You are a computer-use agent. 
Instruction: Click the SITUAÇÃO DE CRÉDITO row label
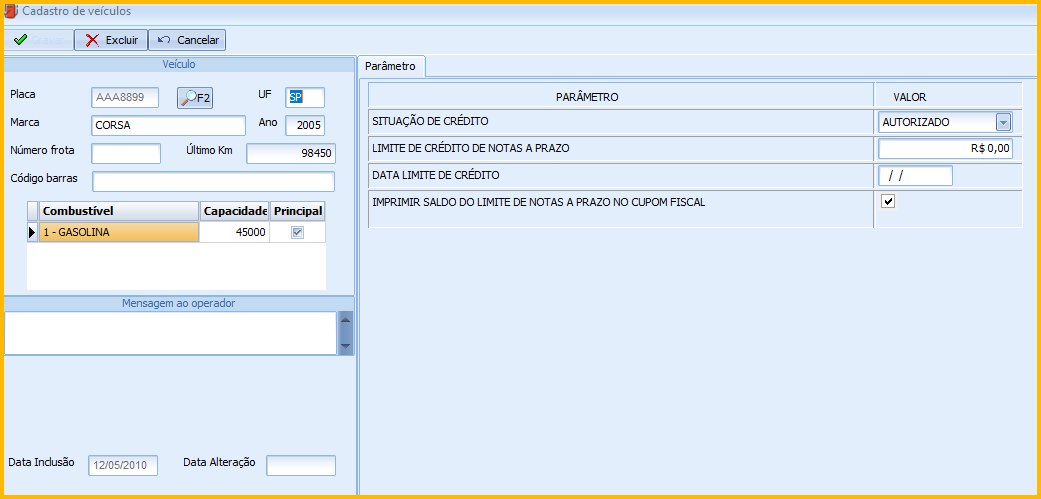tap(430, 121)
